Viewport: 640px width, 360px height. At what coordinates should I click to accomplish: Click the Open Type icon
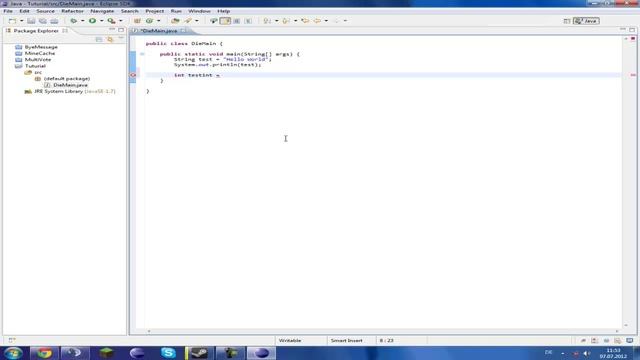[x=175, y=21]
